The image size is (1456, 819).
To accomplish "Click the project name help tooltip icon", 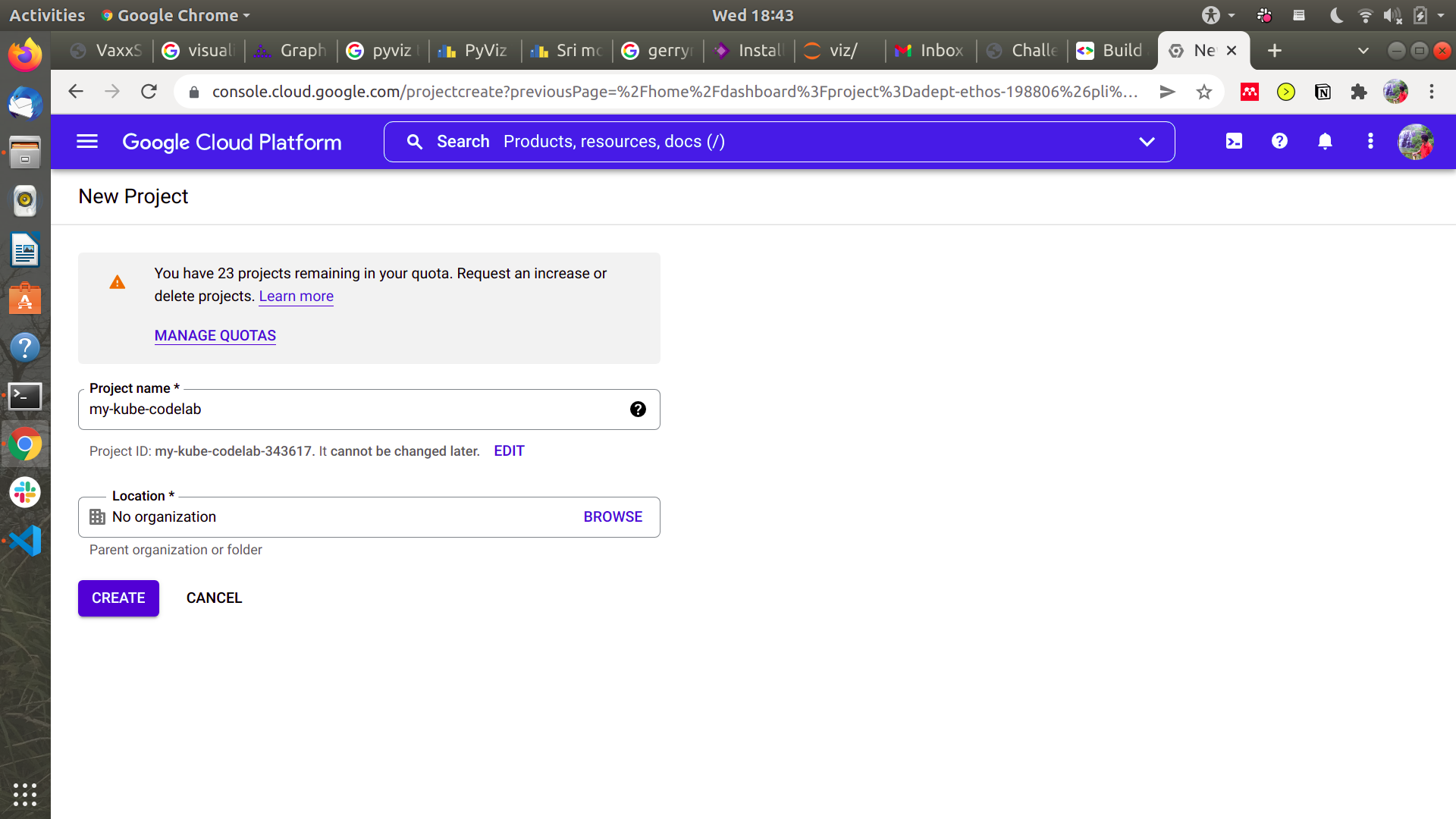I will [638, 409].
